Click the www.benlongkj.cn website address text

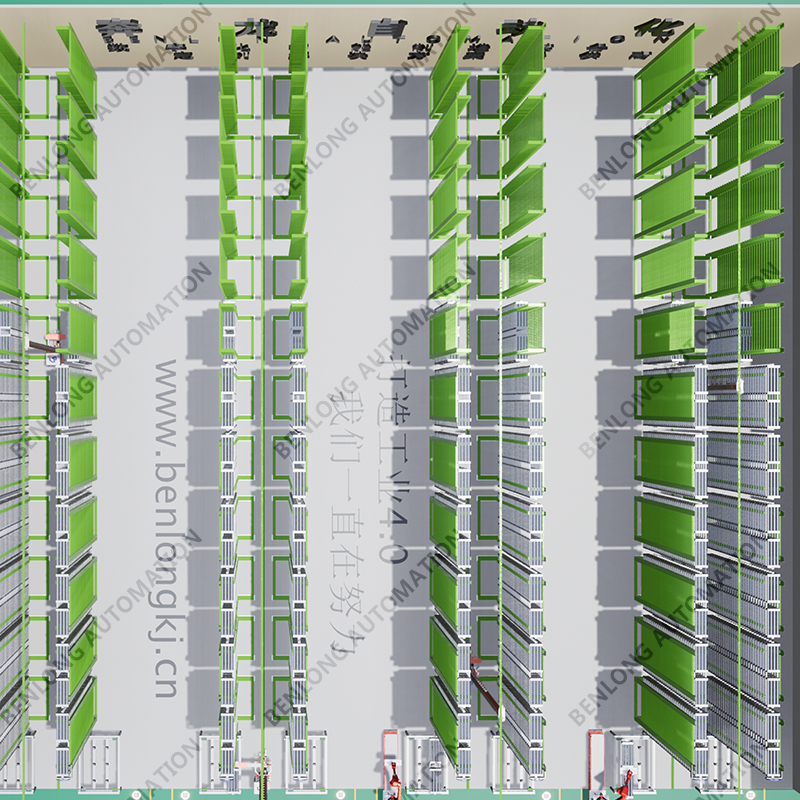pos(166,528)
